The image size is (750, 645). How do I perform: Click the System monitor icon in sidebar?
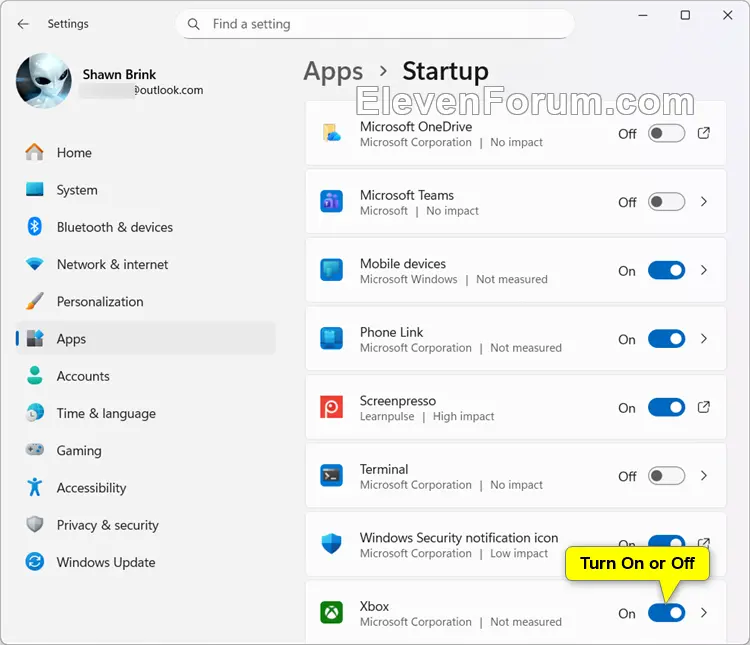[x=34, y=189]
